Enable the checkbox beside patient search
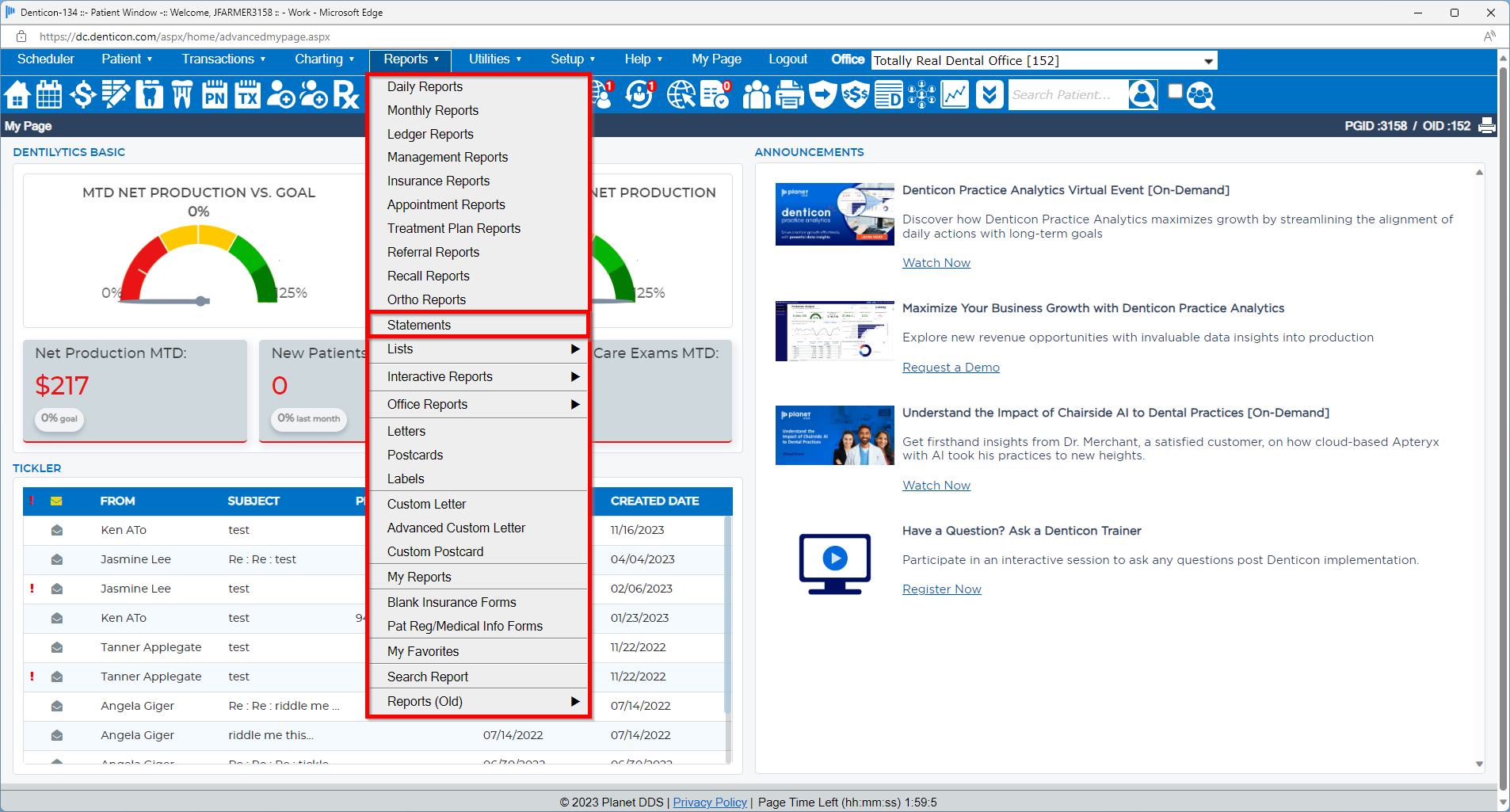1510x812 pixels. coord(1176,90)
